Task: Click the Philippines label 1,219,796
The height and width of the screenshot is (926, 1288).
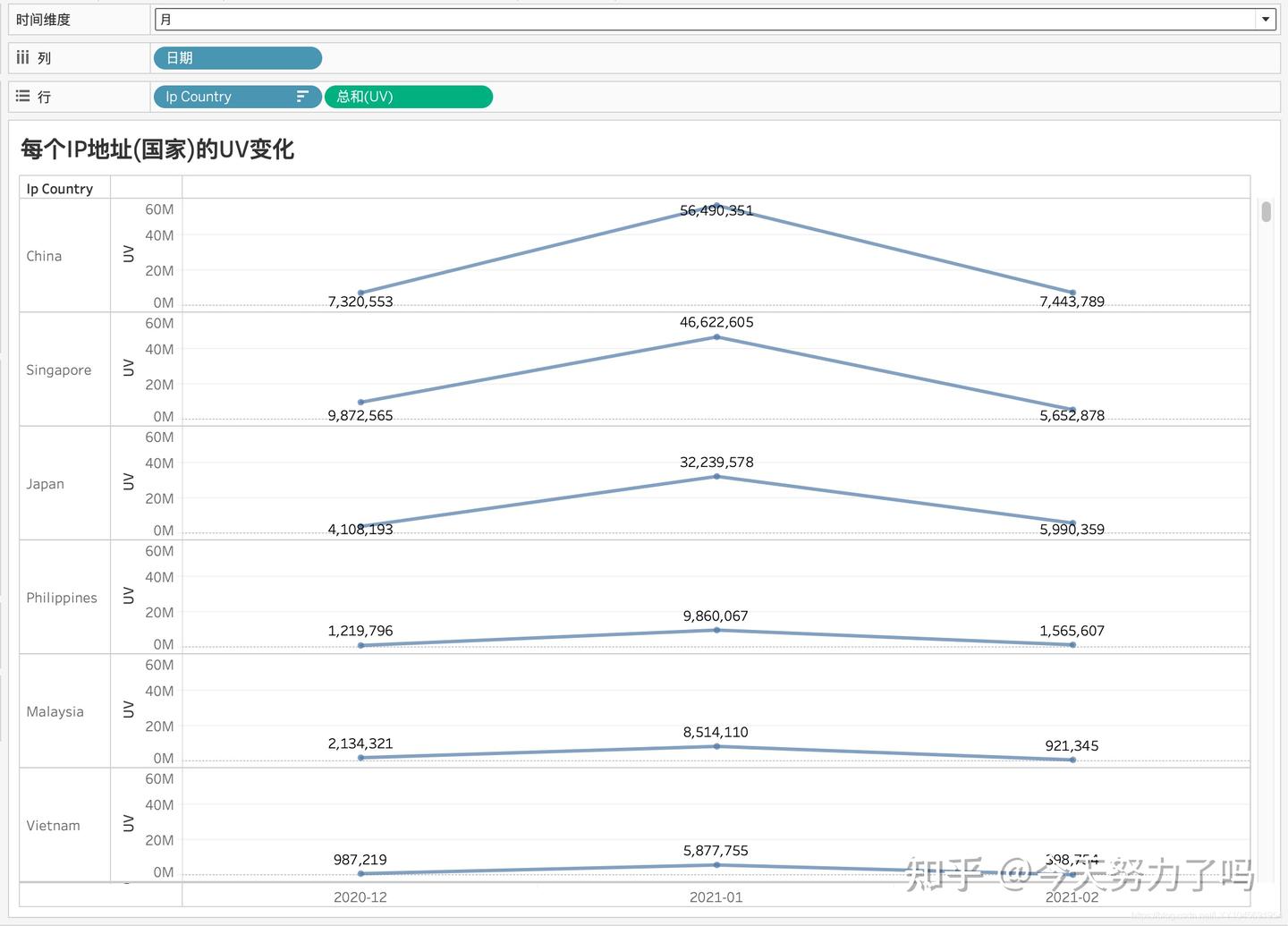Action: tap(360, 631)
